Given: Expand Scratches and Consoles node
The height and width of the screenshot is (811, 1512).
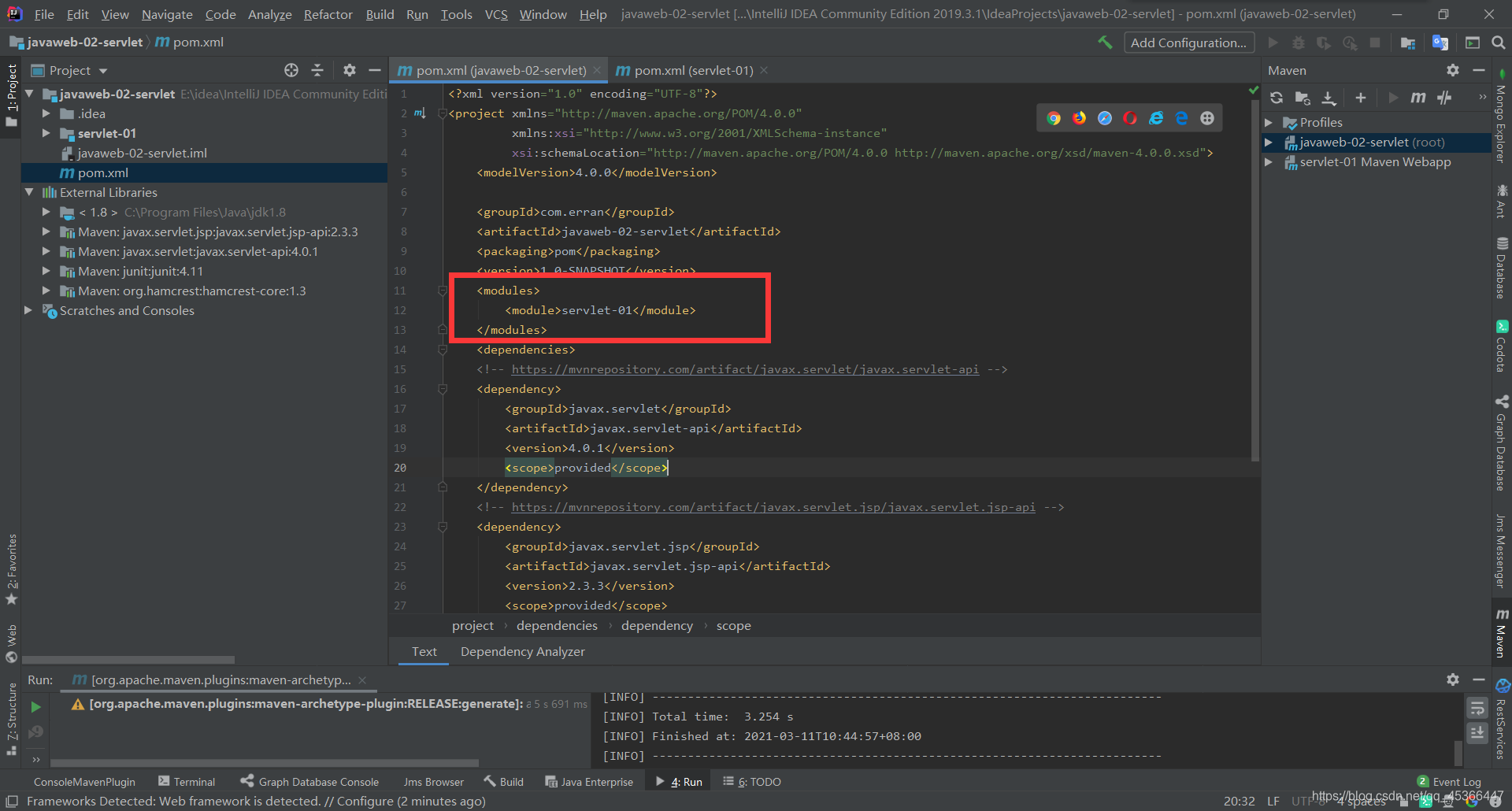Looking at the screenshot, I should pos(29,310).
